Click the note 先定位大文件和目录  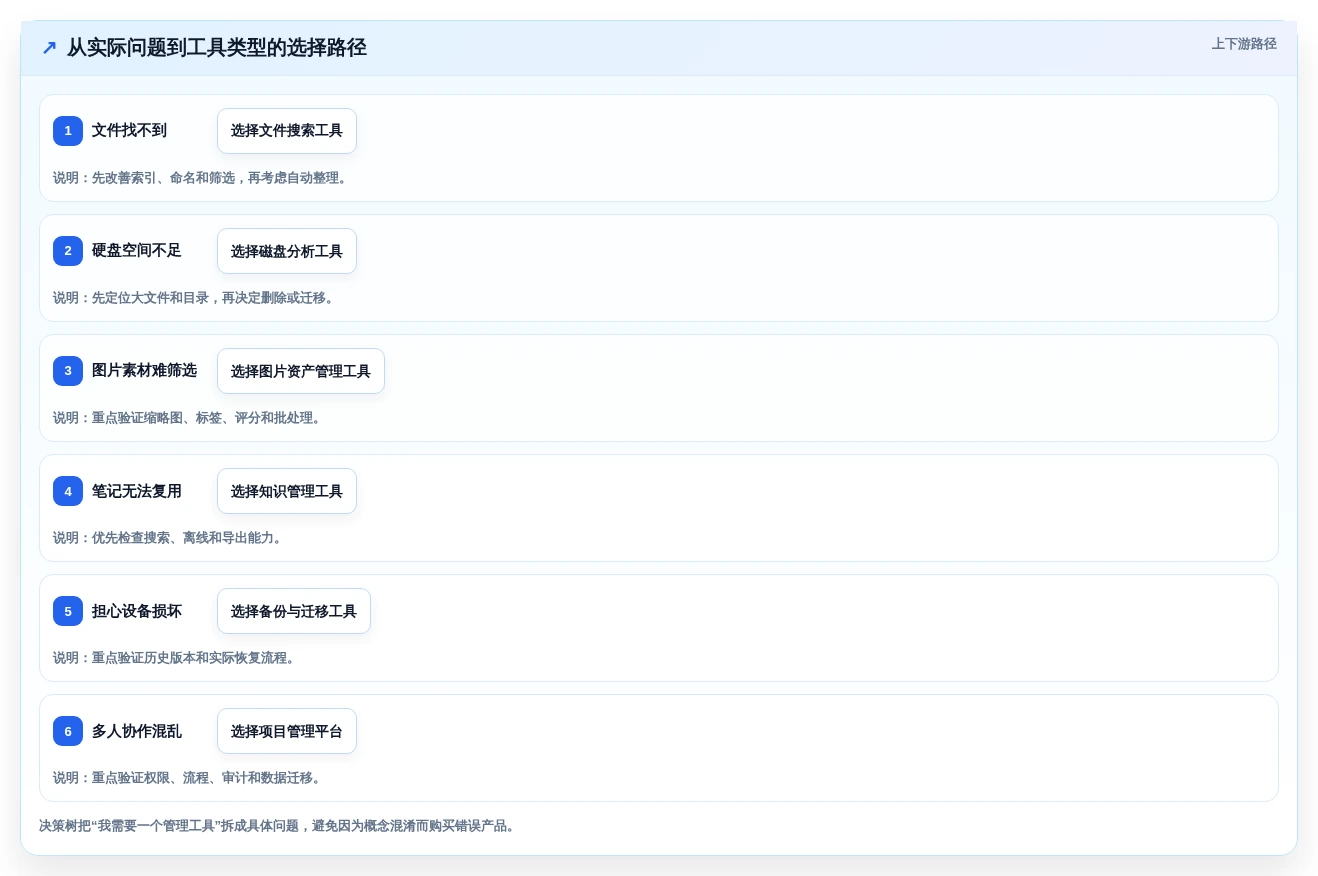[194, 298]
